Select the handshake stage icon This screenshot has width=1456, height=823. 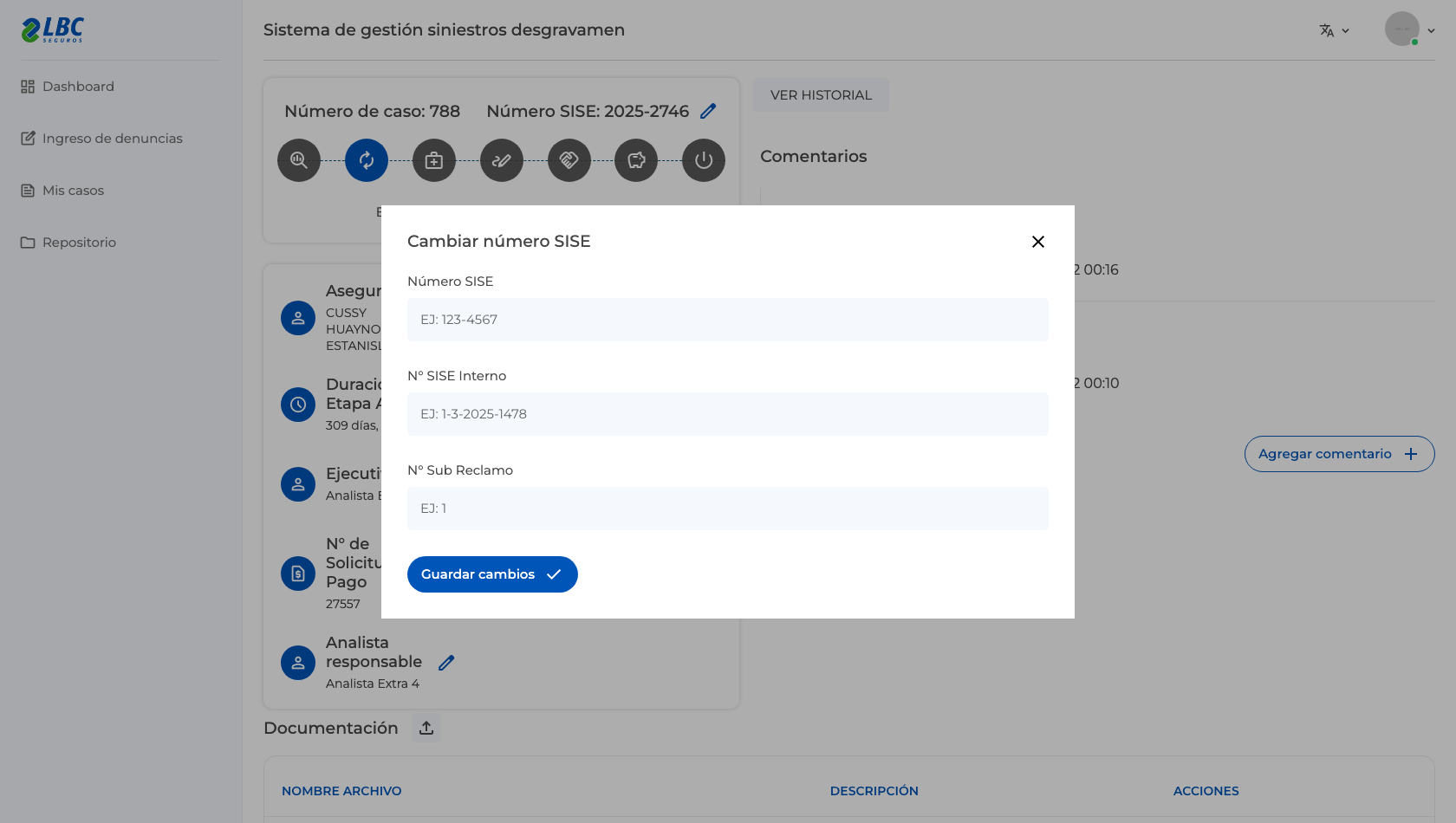569,160
